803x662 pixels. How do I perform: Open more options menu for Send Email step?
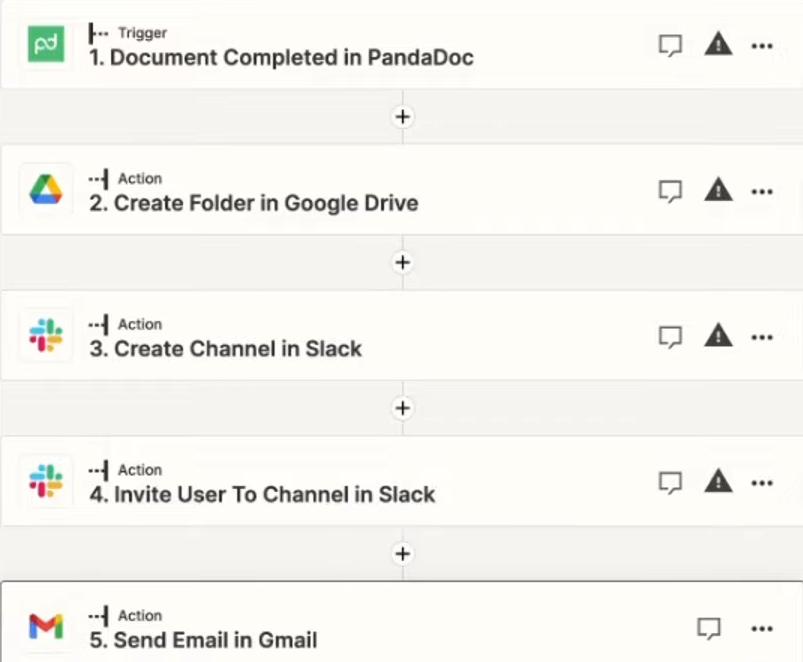click(x=762, y=629)
